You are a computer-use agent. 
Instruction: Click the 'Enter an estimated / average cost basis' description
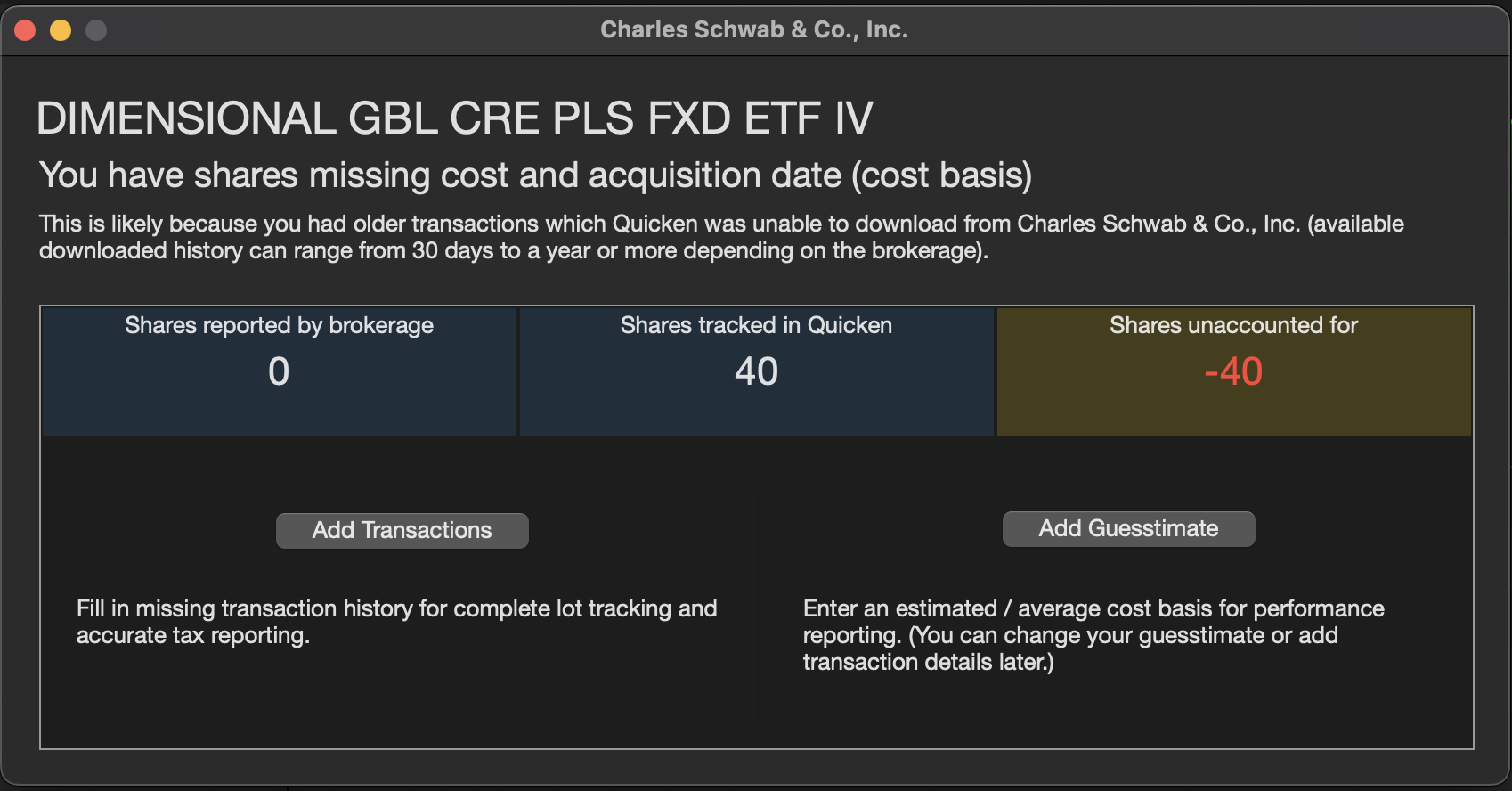[x=1093, y=635]
